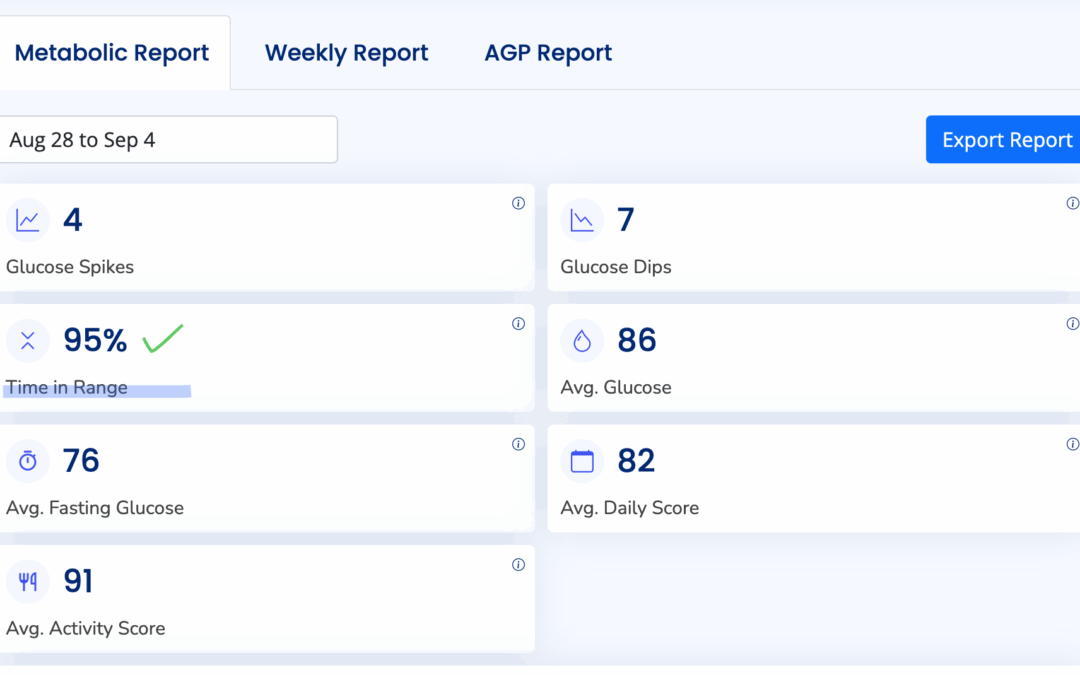Select the Time in Range icon
This screenshot has width=1080, height=675.
click(28, 341)
